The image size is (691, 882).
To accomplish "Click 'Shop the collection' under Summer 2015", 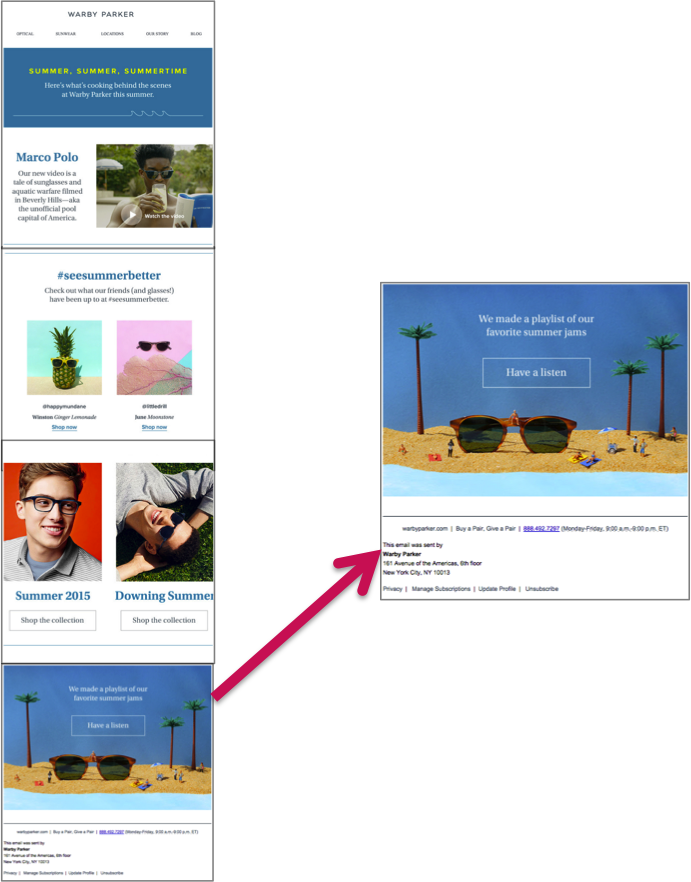I will coord(52,620).
